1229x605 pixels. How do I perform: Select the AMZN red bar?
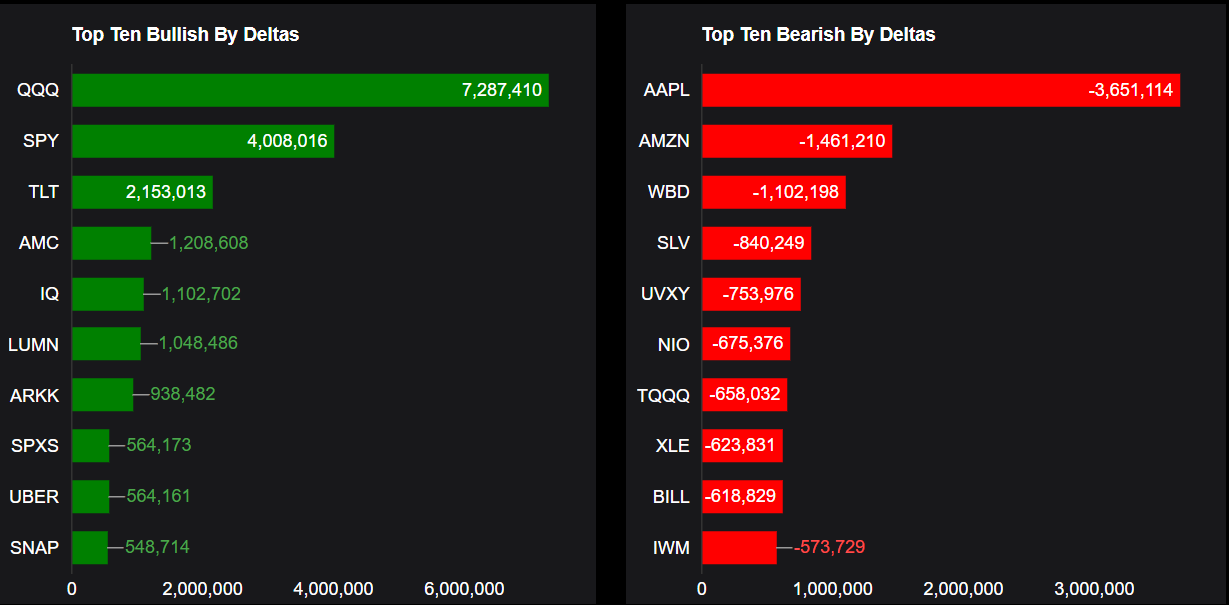tap(796, 141)
